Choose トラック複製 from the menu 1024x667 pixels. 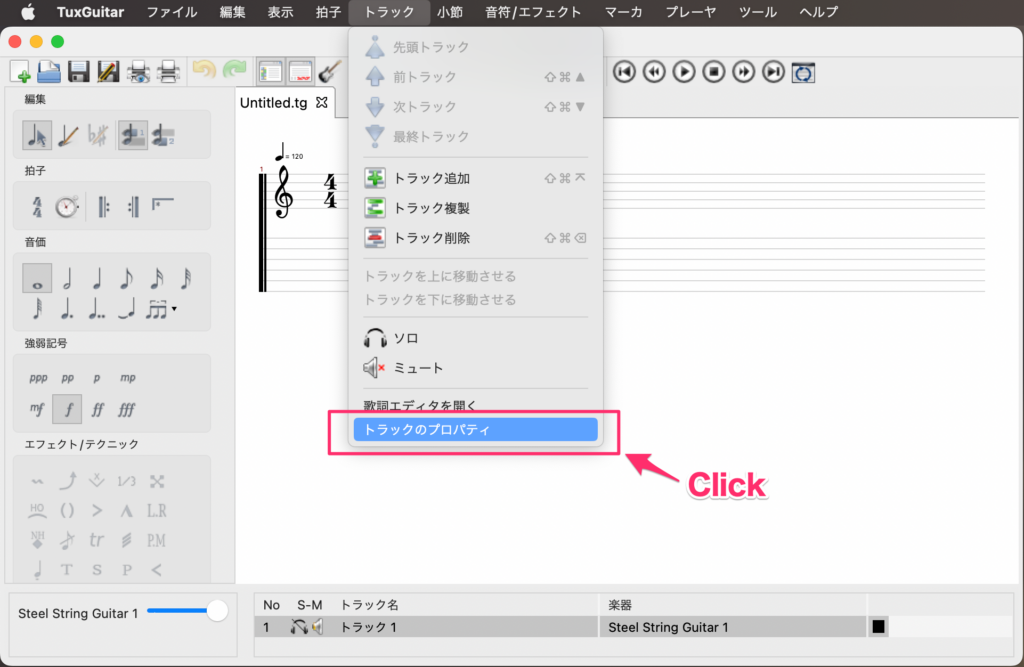point(475,208)
